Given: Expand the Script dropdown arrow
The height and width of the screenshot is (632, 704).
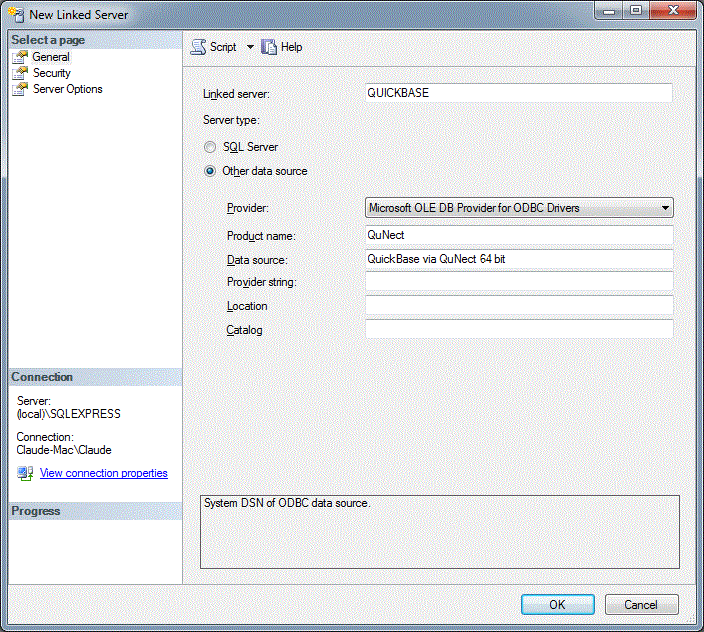Looking at the screenshot, I should click(x=250, y=47).
